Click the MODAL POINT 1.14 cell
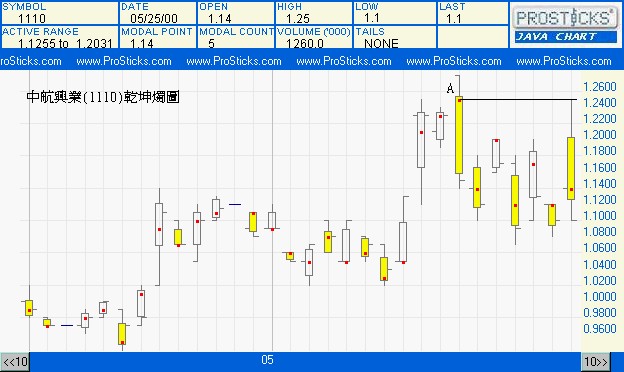The height and width of the screenshot is (372, 624). click(x=157, y=37)
